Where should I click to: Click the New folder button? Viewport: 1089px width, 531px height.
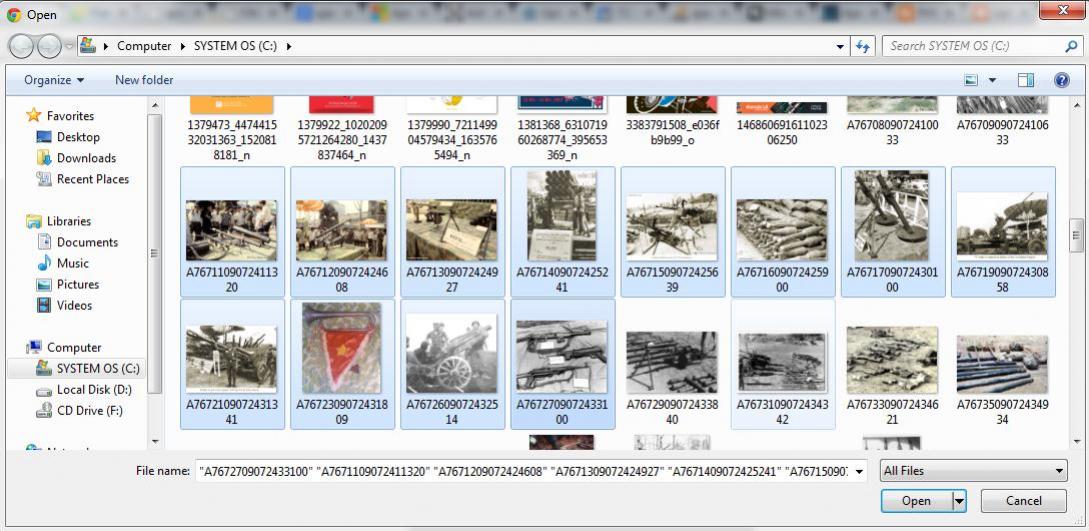point(144,81)
